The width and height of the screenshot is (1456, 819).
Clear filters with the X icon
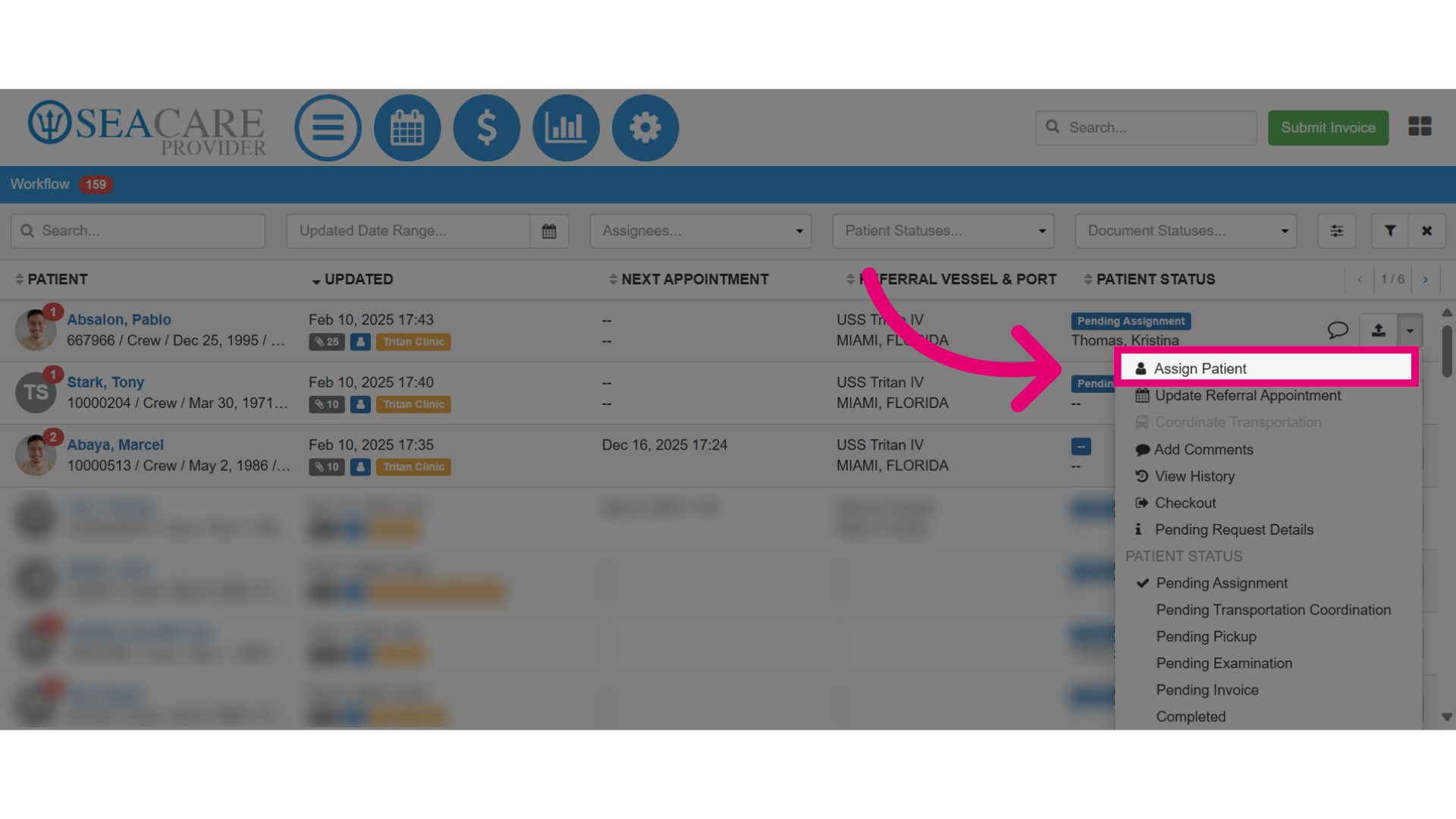point(1427,231)
